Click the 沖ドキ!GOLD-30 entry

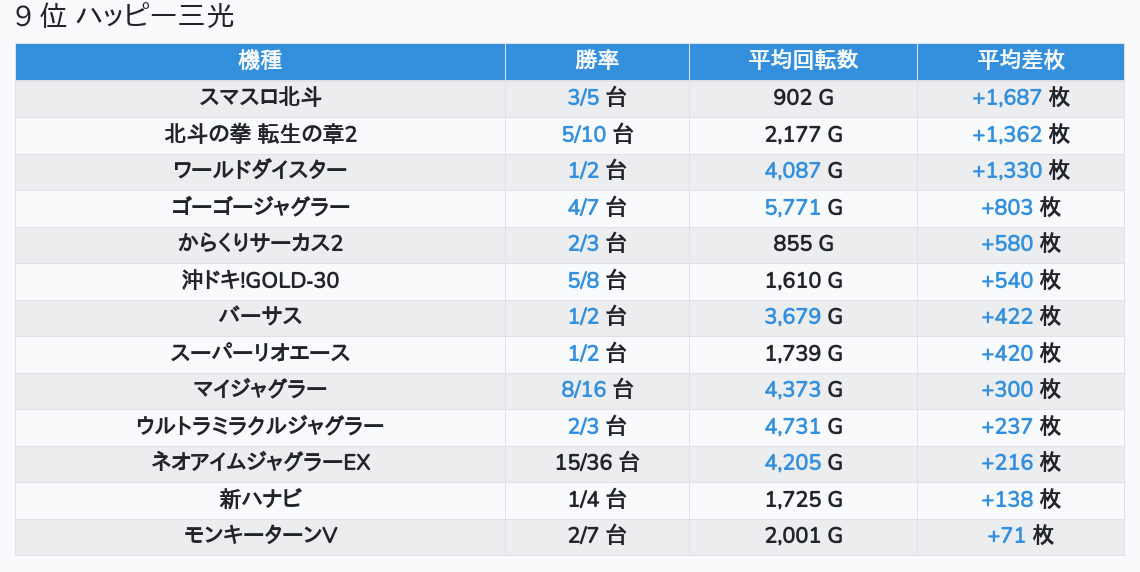point(260,280)
